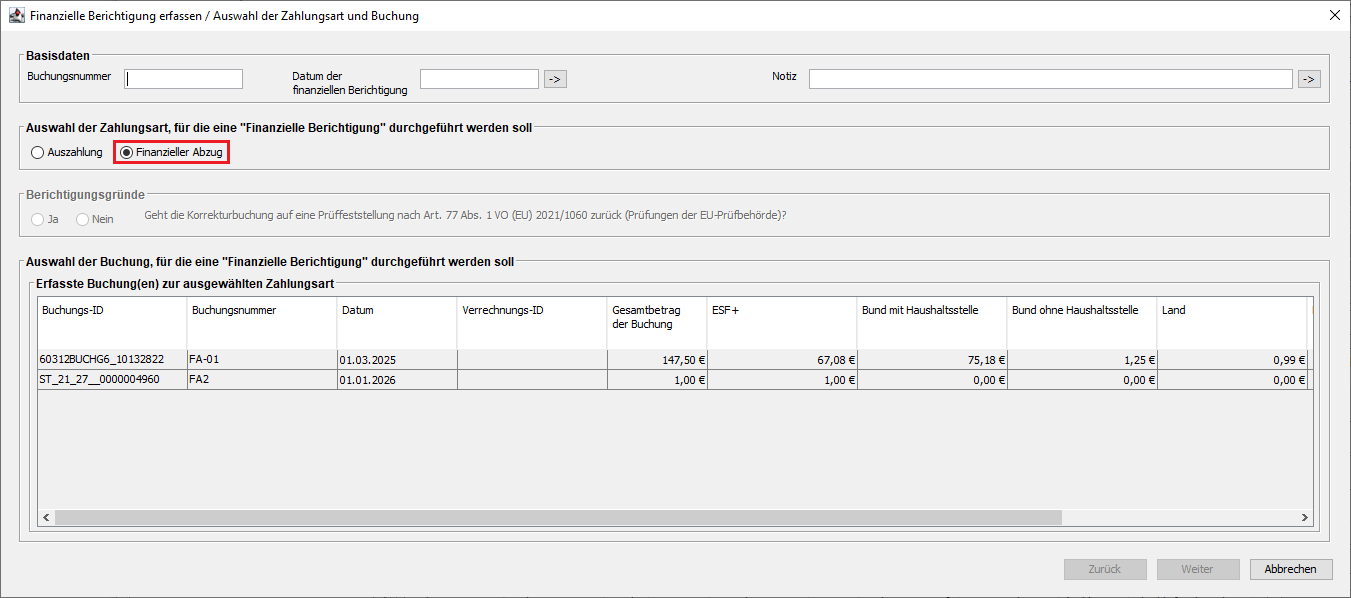1351x598 pixels.
Task: Click arrow button next to date field
Action: tap(555, 79)
